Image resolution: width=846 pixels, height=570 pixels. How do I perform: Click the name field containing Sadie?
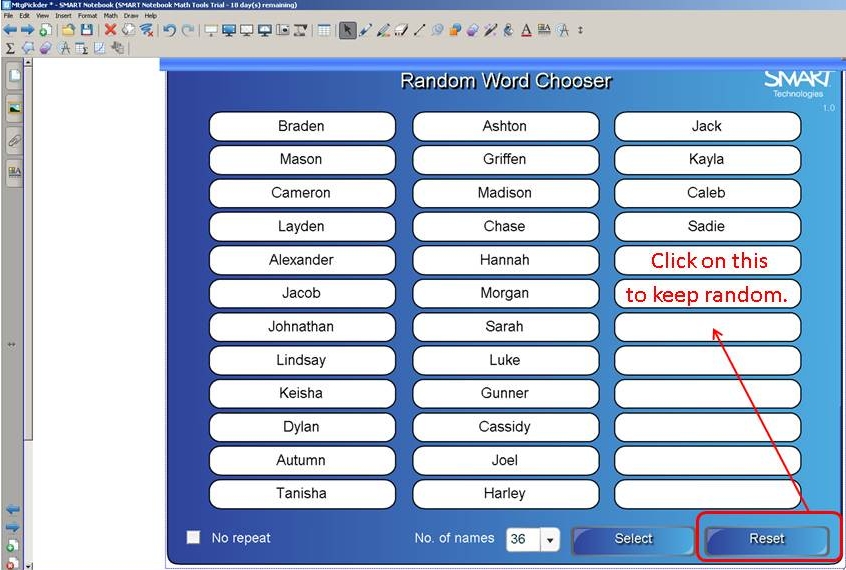coord(707,227)
